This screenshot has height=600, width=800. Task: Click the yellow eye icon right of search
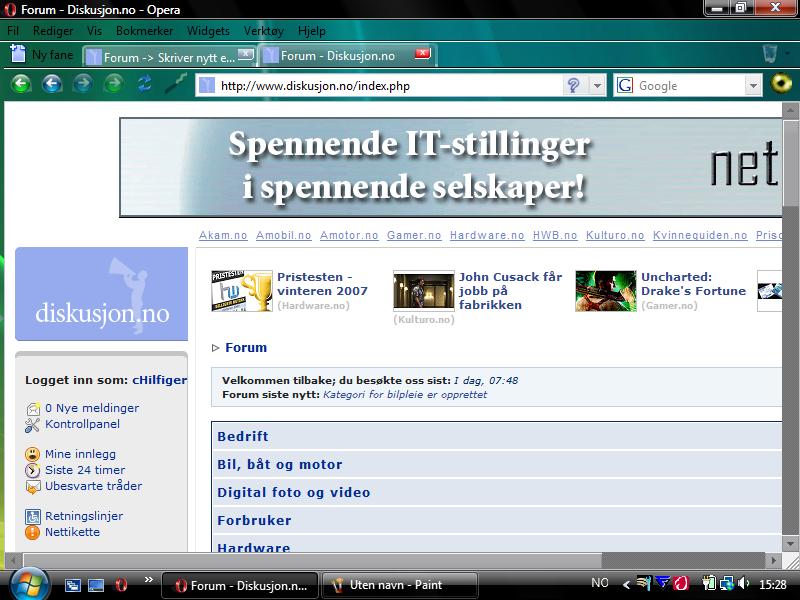tap(781, 83)
